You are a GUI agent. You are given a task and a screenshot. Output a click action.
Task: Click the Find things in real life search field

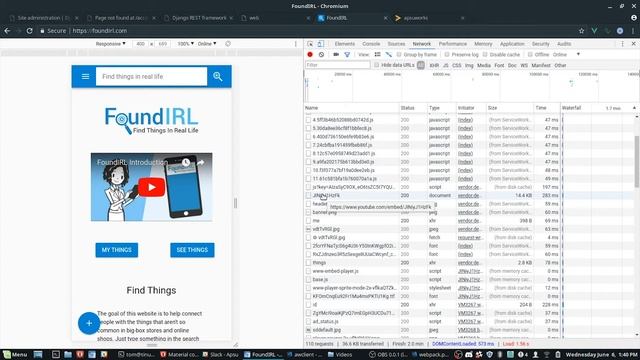[151, 76]
